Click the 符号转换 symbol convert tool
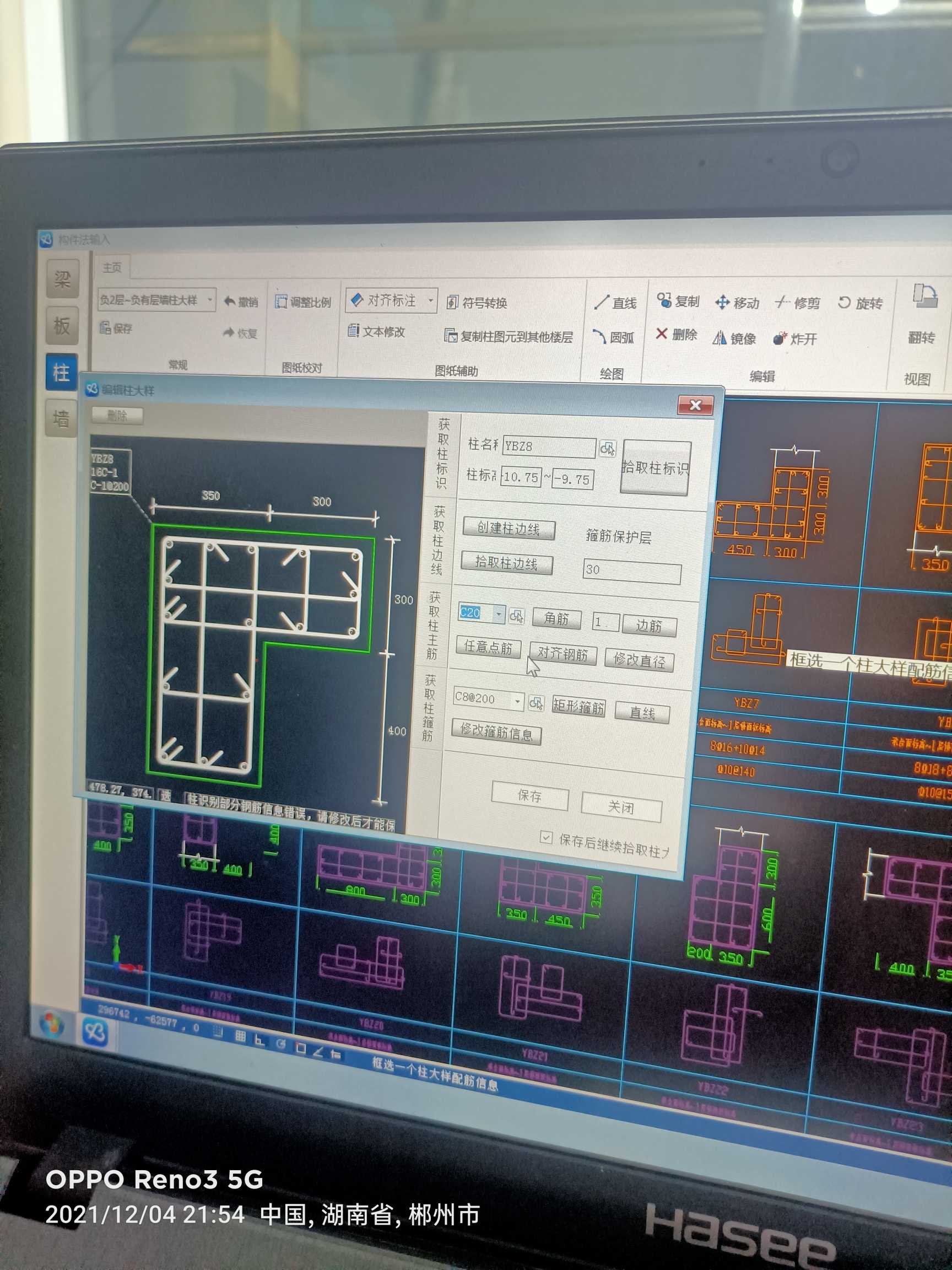Viewport: 952px width, 1270px height. click(x=477, y=303)
